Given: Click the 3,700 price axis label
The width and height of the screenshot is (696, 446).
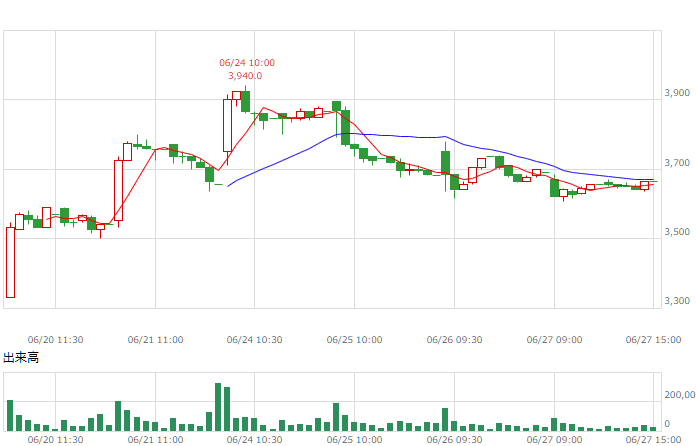Looking at the screenshot, I should 677,163.
